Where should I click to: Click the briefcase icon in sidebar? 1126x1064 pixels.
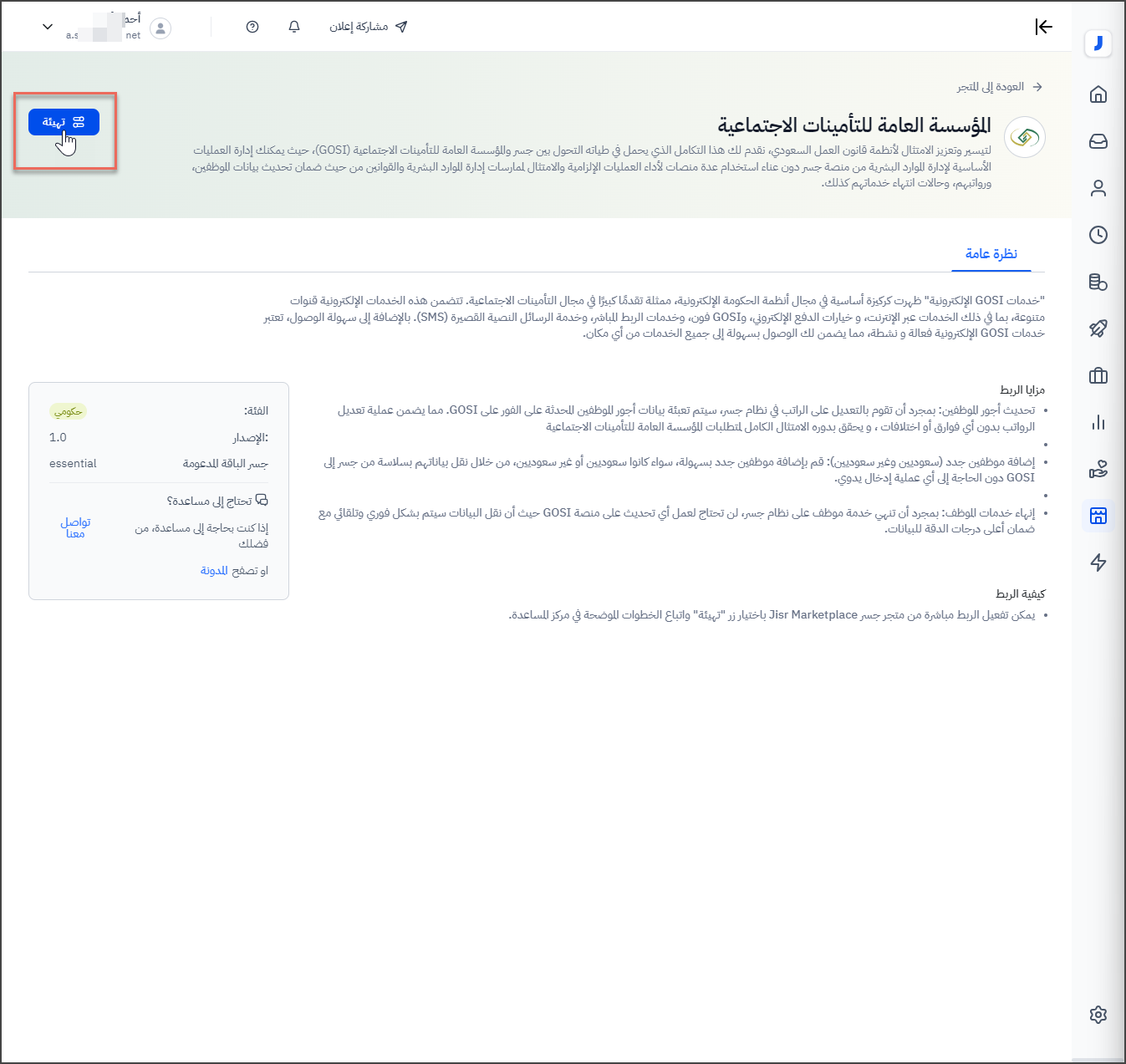coord(1098,375)
